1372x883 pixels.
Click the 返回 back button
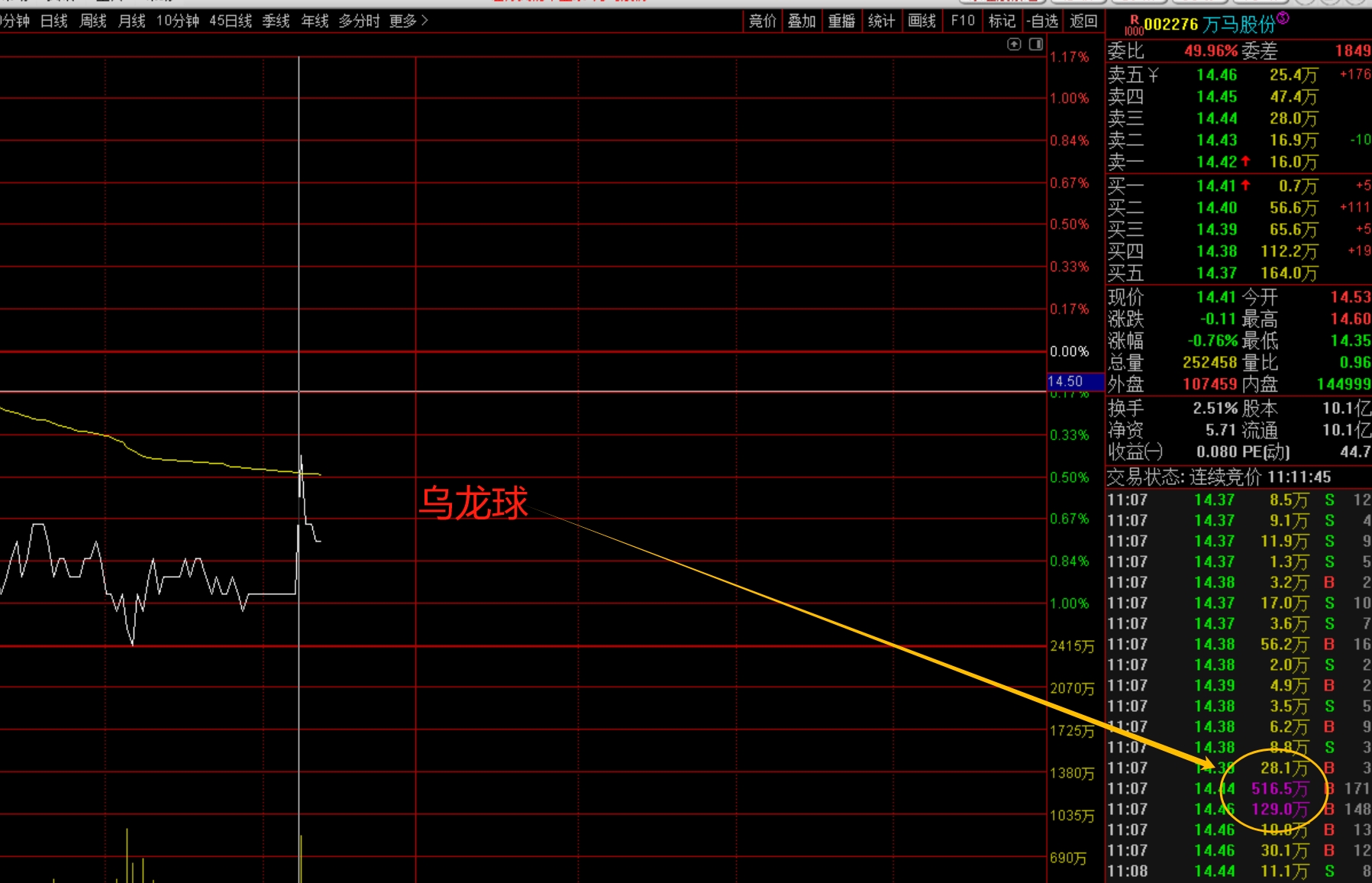[x=1083, y=21]
